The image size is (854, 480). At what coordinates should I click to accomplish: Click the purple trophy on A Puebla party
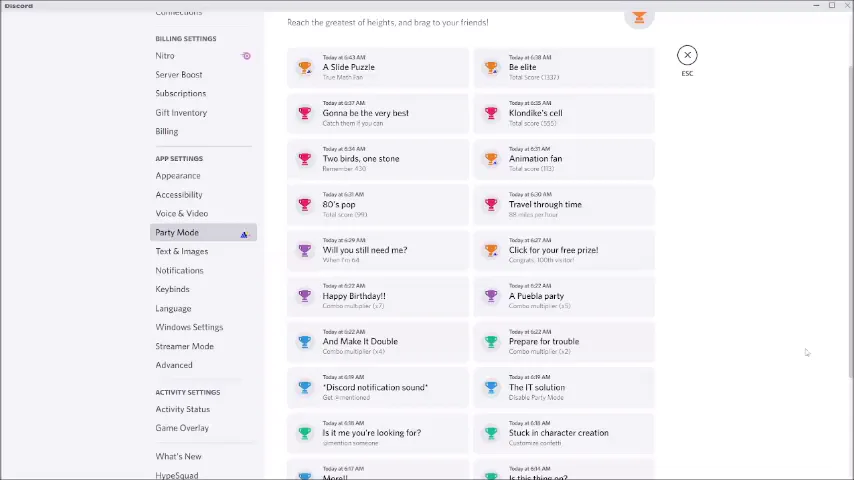pyautogui.click(x=491, y=296)
